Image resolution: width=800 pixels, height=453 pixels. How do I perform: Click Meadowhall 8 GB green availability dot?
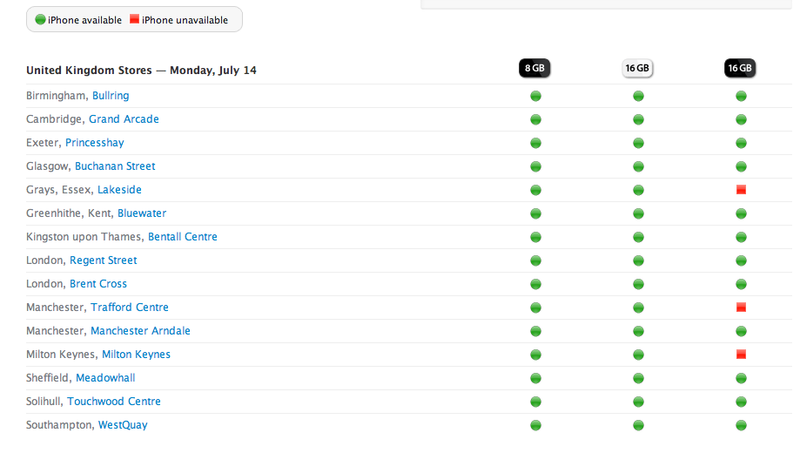[535, 378]
